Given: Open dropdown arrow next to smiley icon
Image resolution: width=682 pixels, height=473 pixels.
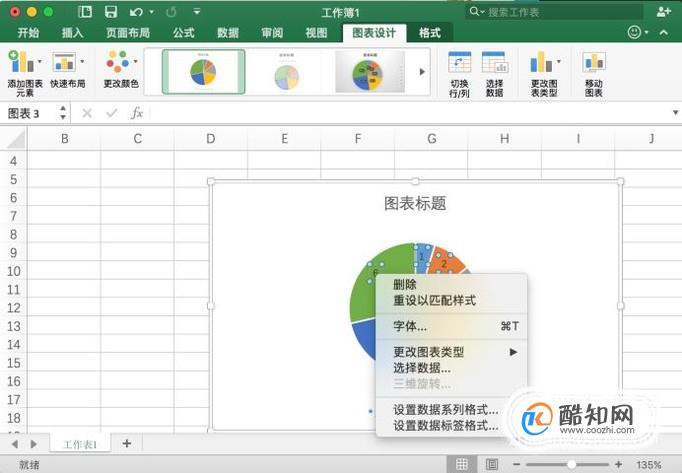Looking at the screenshot, I should pyautogui.click(x=646, y=32).
